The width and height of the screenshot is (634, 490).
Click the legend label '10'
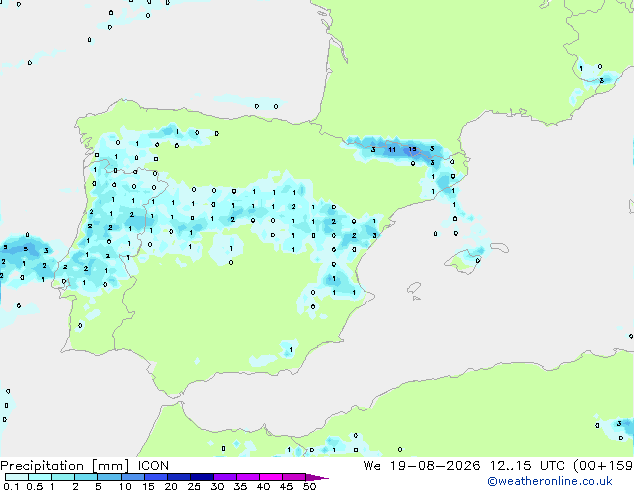coord(125,486)
